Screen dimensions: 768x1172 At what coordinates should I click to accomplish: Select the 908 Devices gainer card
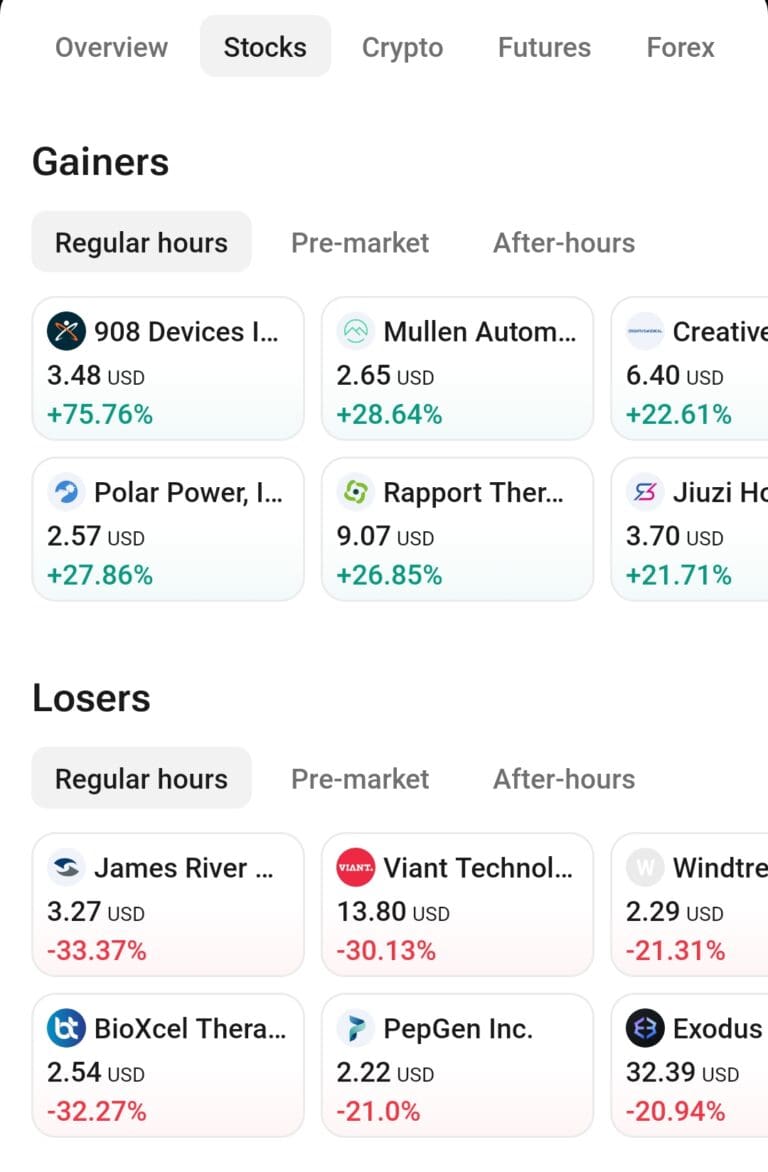tap(167, 367)
